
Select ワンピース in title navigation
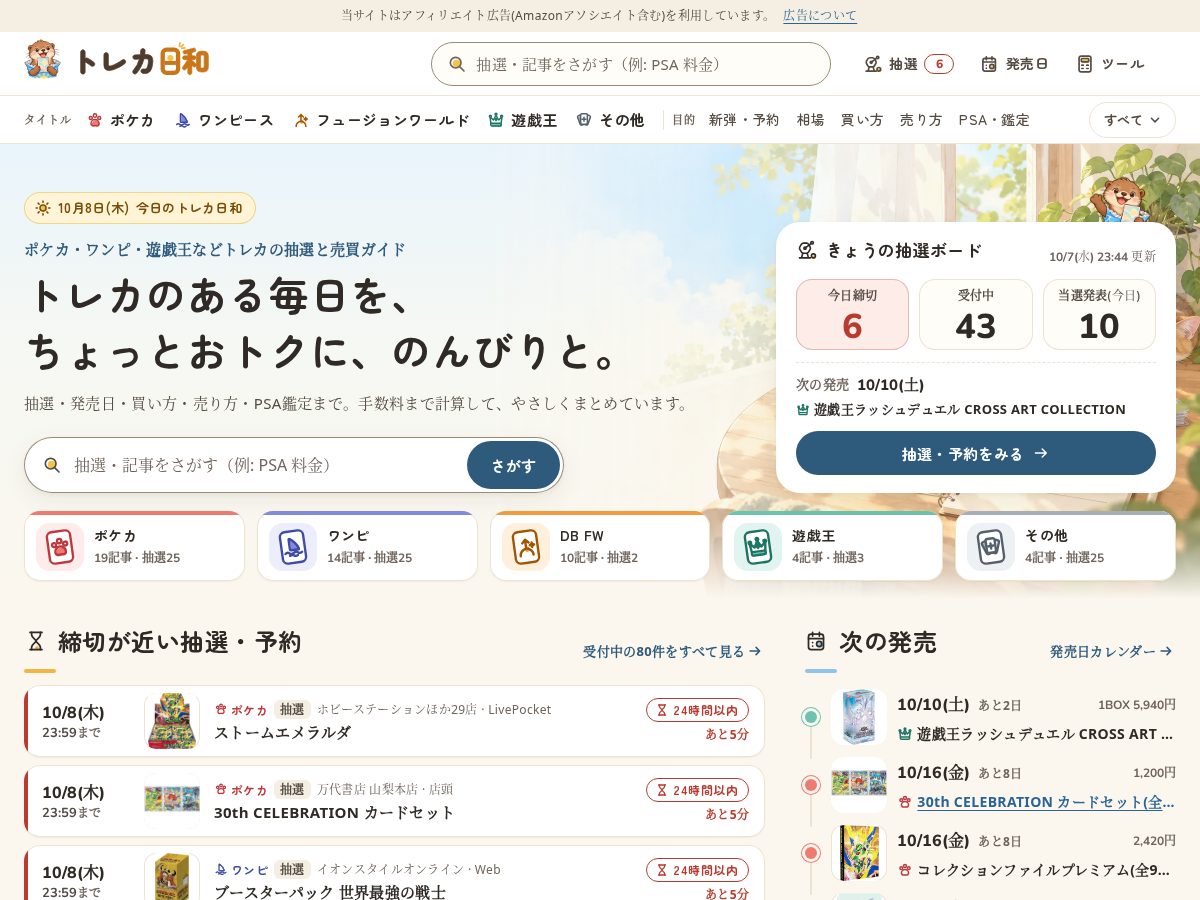click(224, 120)
